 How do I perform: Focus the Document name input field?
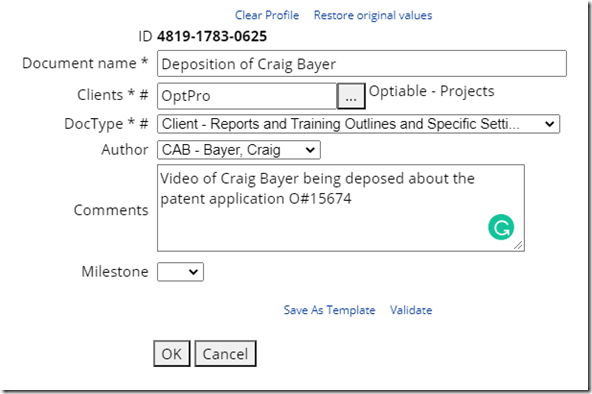[362, 64]
